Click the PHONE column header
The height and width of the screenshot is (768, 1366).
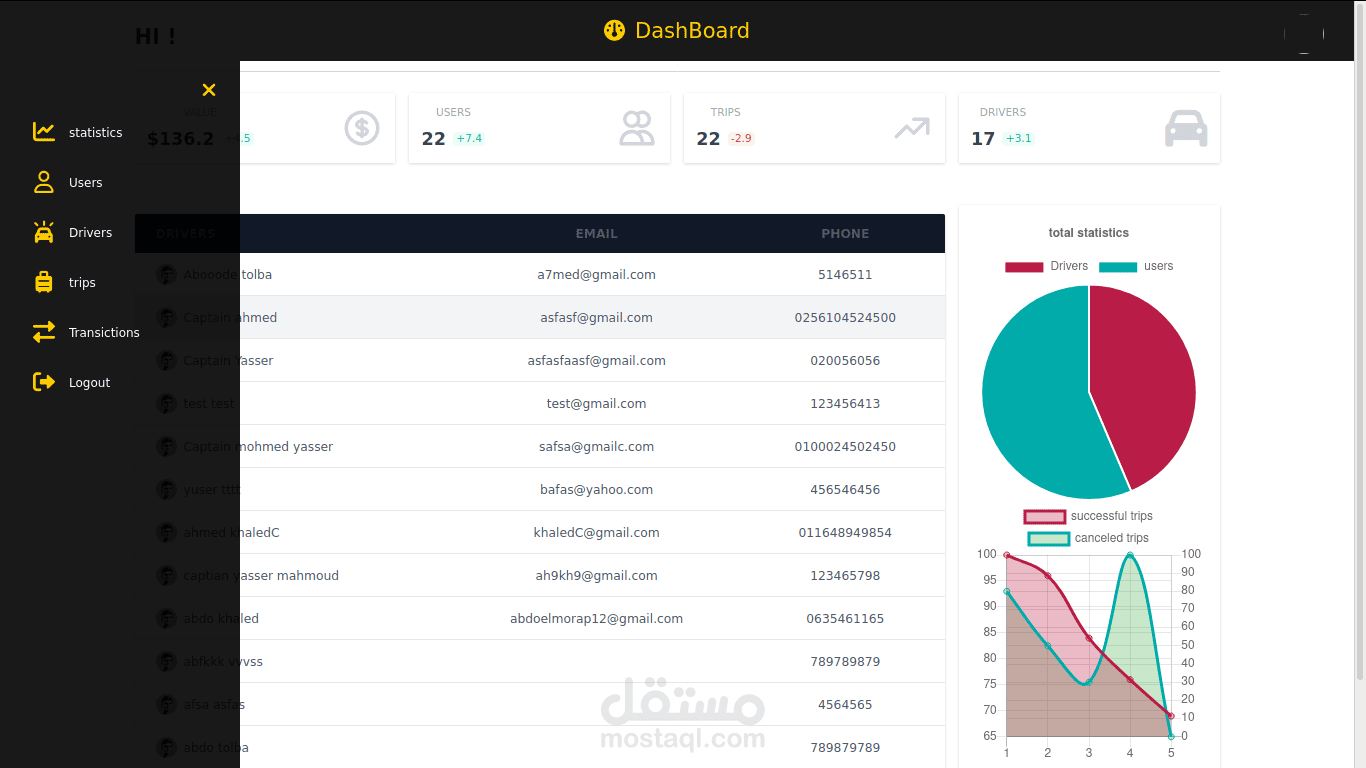pos(845,234)
